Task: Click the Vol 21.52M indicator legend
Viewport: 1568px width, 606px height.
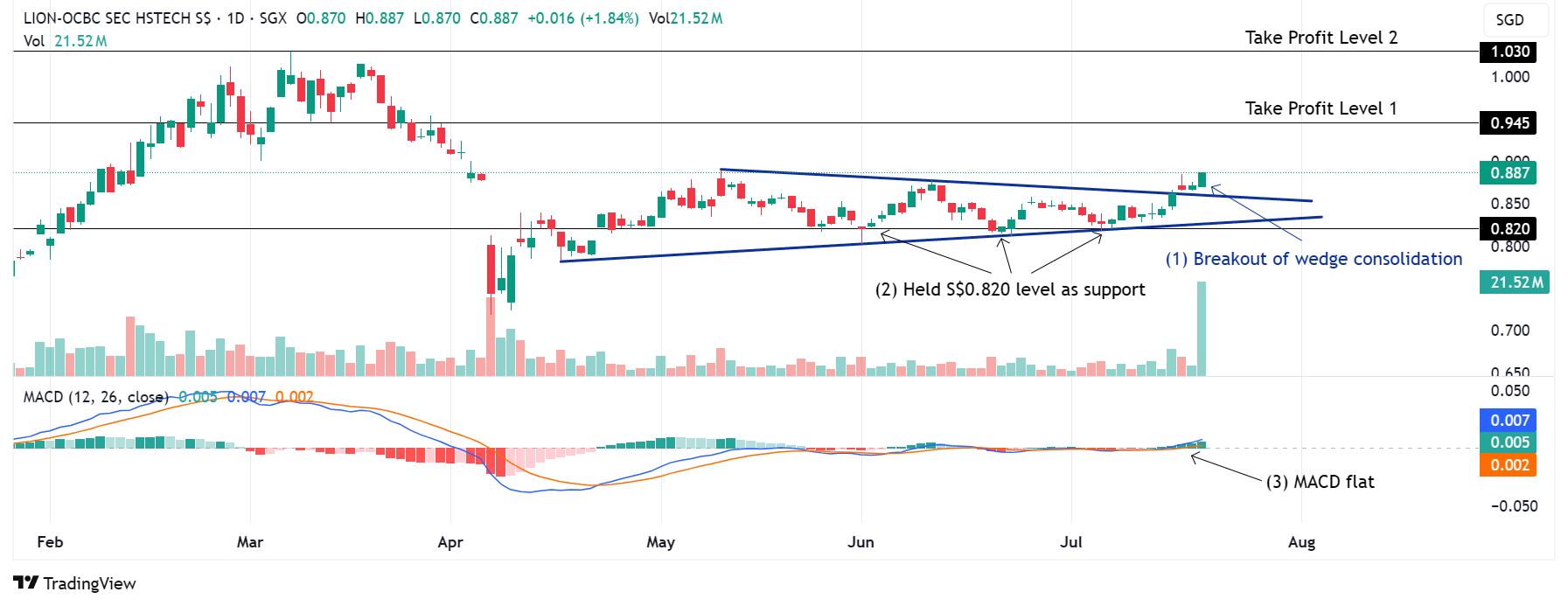Action: (65, 41)
